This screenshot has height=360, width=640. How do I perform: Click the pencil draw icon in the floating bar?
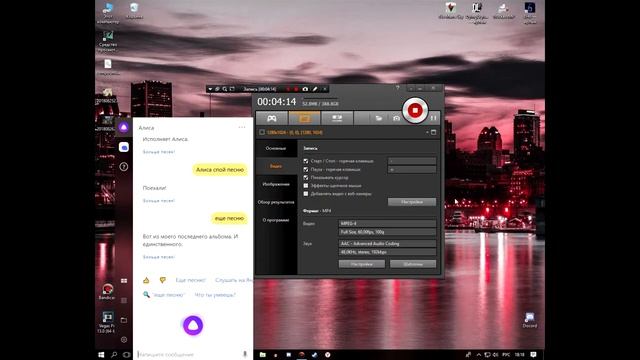coord(315,89)
